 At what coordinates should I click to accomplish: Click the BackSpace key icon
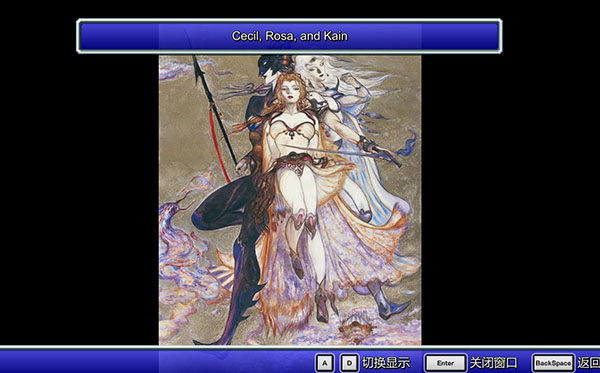(553, 363)
